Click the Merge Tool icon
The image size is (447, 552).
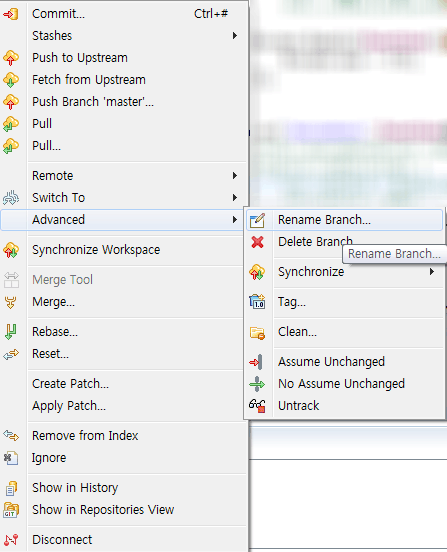11,280
